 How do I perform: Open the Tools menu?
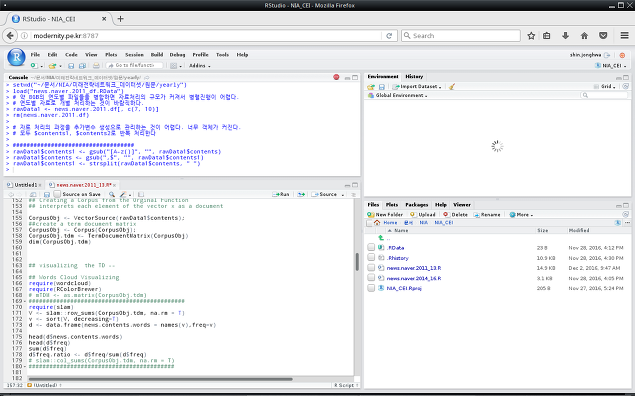coord(222,55)
